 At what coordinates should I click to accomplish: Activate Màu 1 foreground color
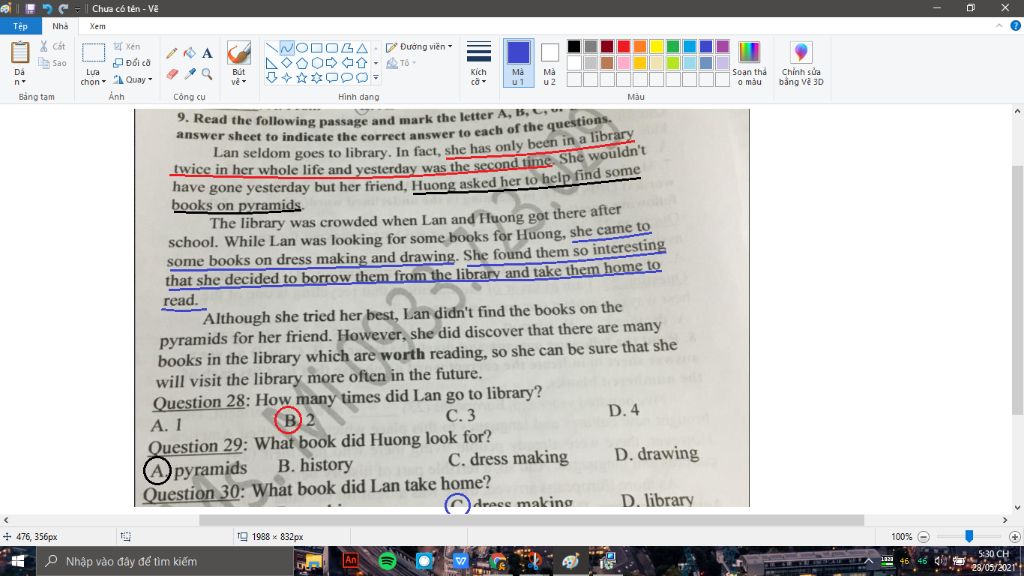[x=518, y=63]
